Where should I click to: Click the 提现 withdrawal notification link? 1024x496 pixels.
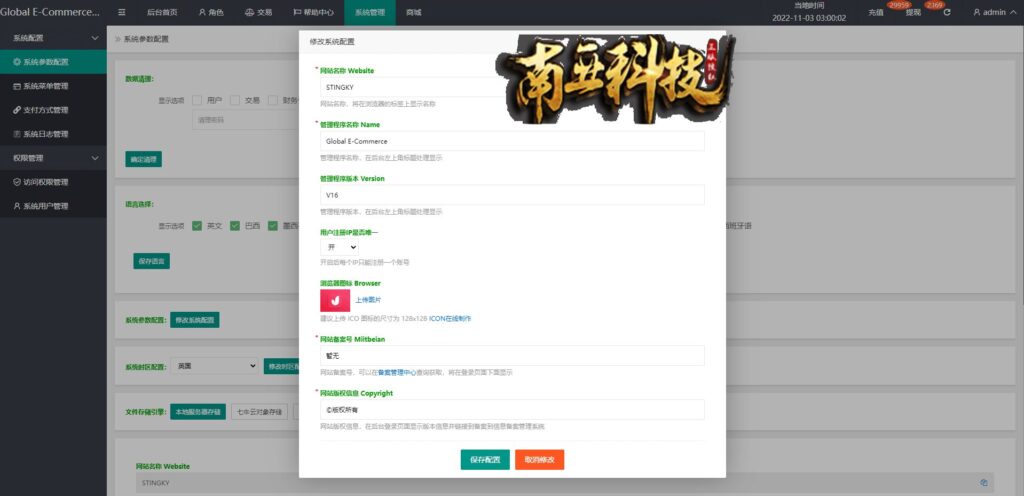(914, 12)
